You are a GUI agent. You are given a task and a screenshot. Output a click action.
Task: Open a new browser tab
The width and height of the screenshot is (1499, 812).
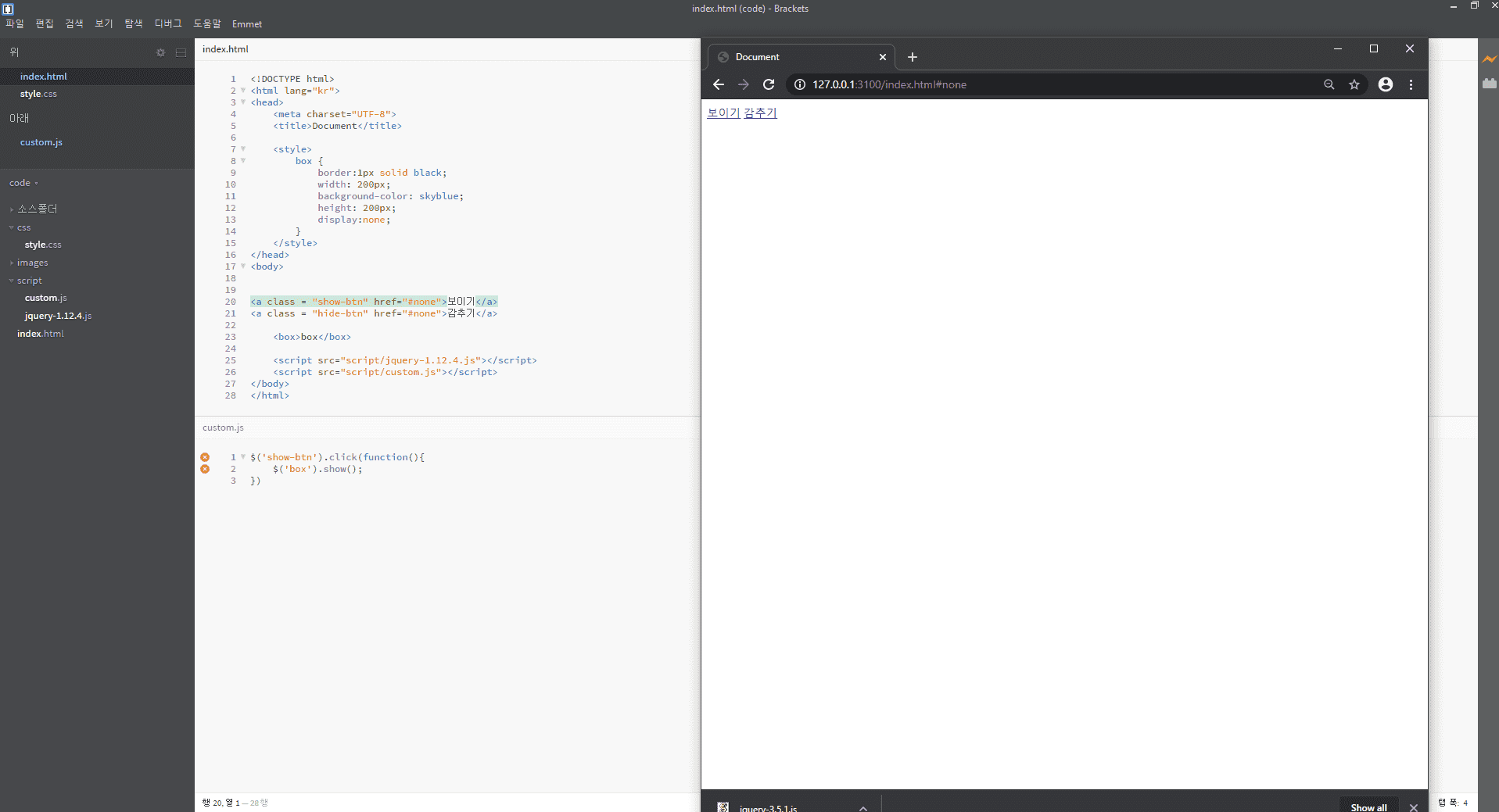pyautogui.click(x=912, y=57)
